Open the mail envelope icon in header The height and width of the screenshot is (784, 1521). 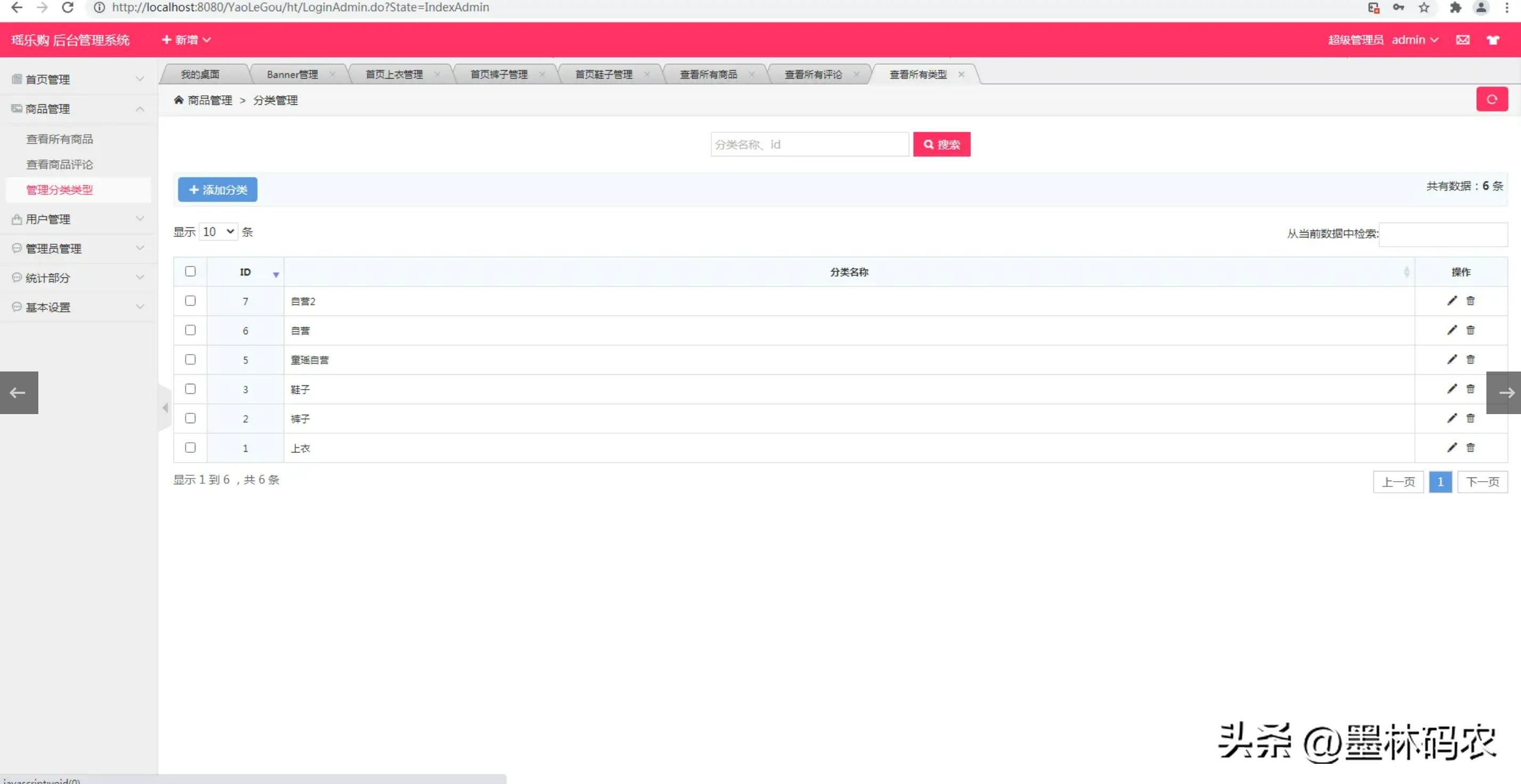point(1462,39)
